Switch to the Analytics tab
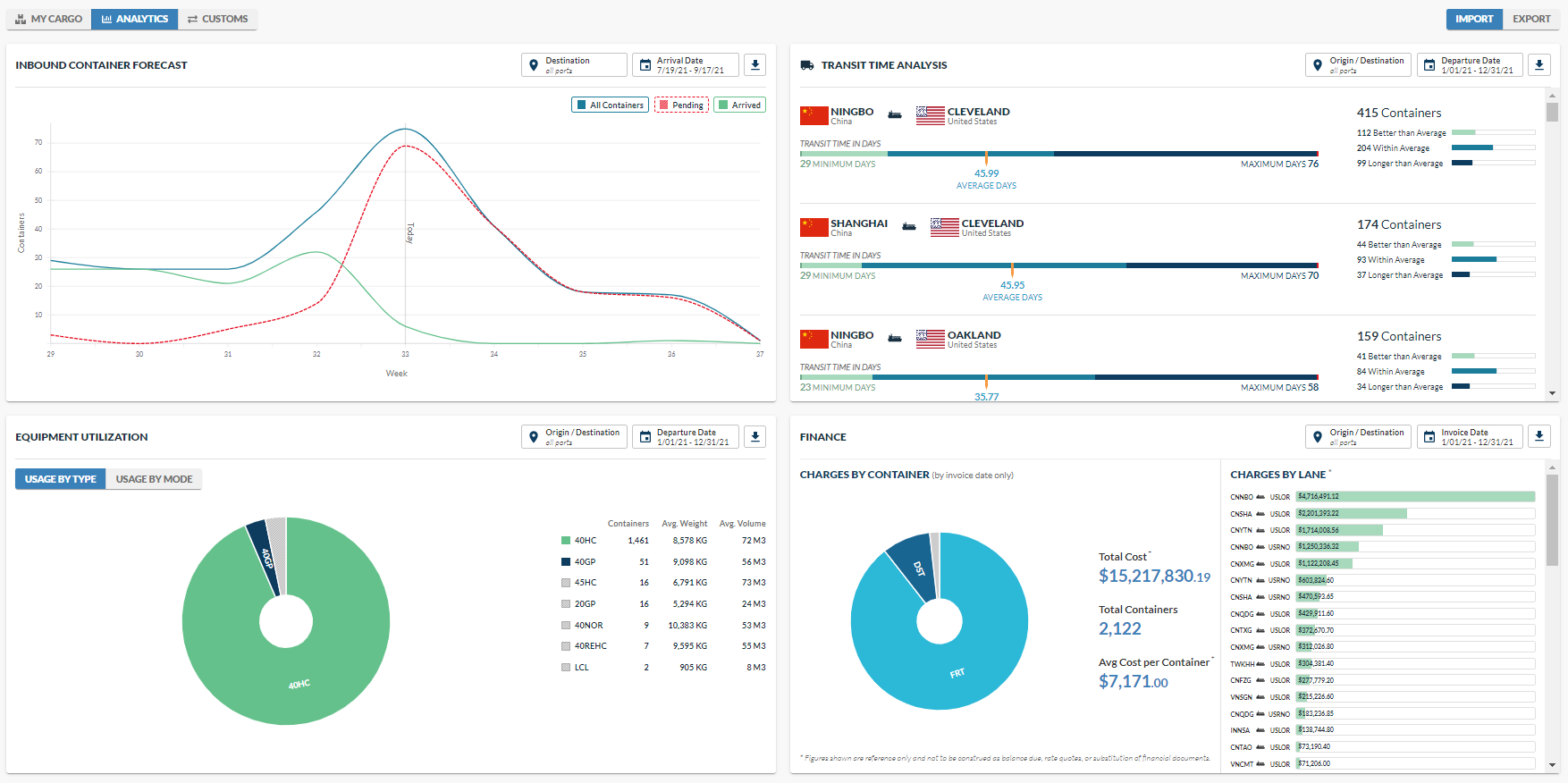The width and height of the screenshot is (1568, 783). pyautogui.click(x=135, y=19)
